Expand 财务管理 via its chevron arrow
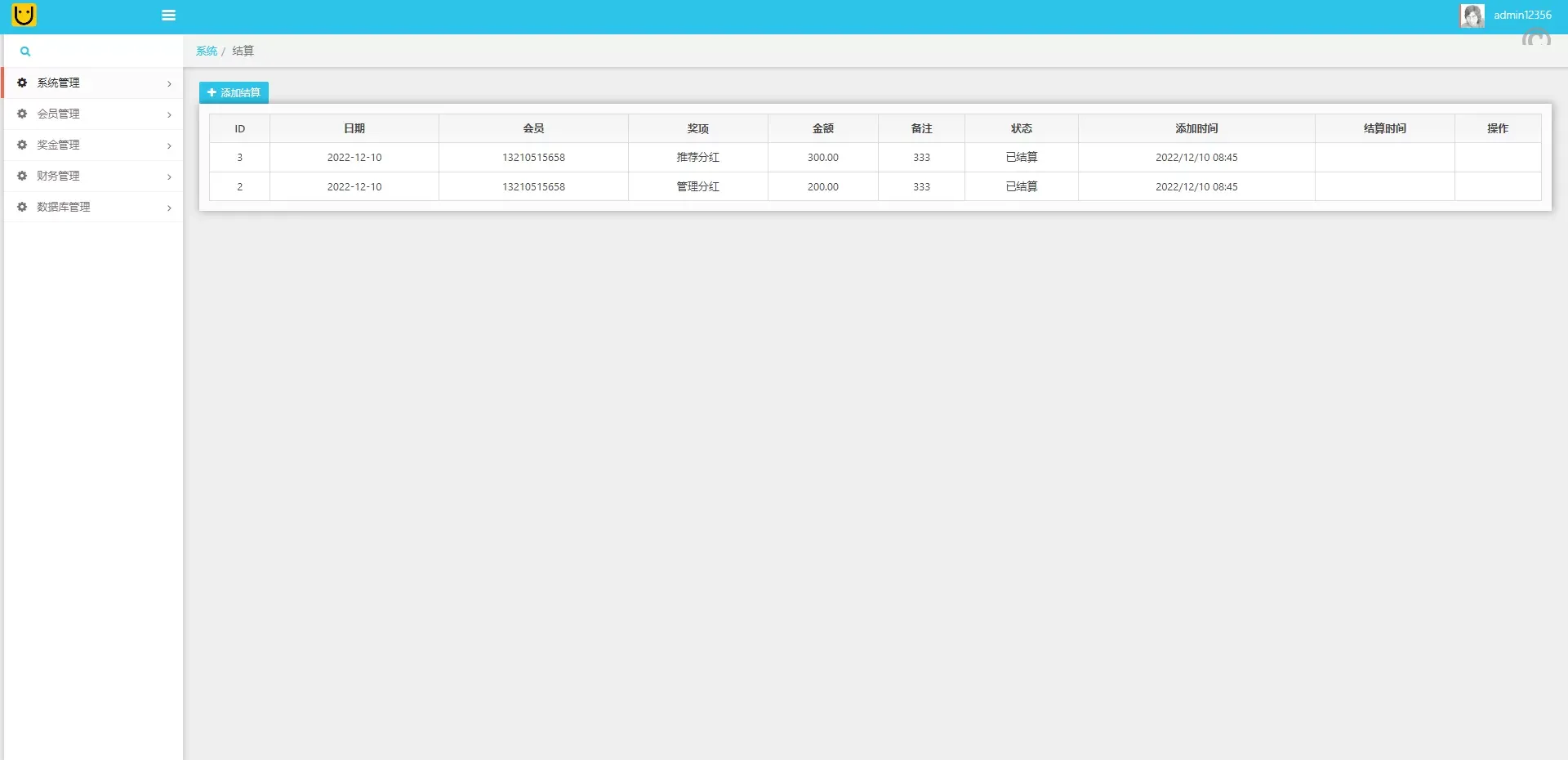The height and width of the screenshot is (760, 1568). coord(169,177)
